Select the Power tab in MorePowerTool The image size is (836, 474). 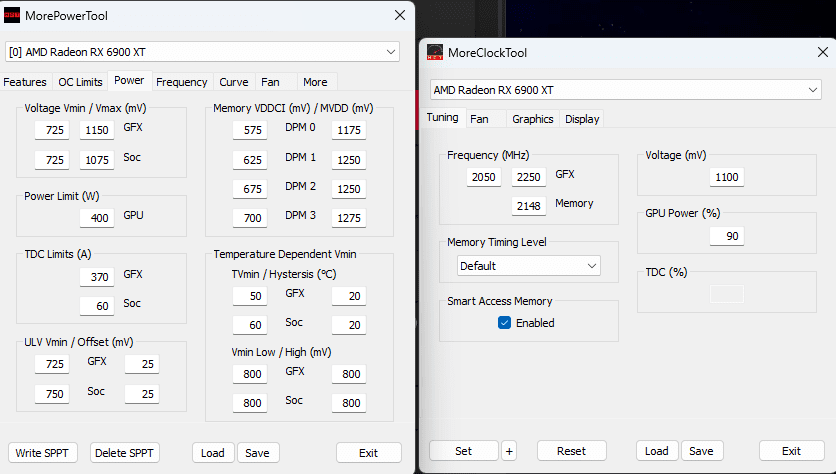tap(129, 81)
